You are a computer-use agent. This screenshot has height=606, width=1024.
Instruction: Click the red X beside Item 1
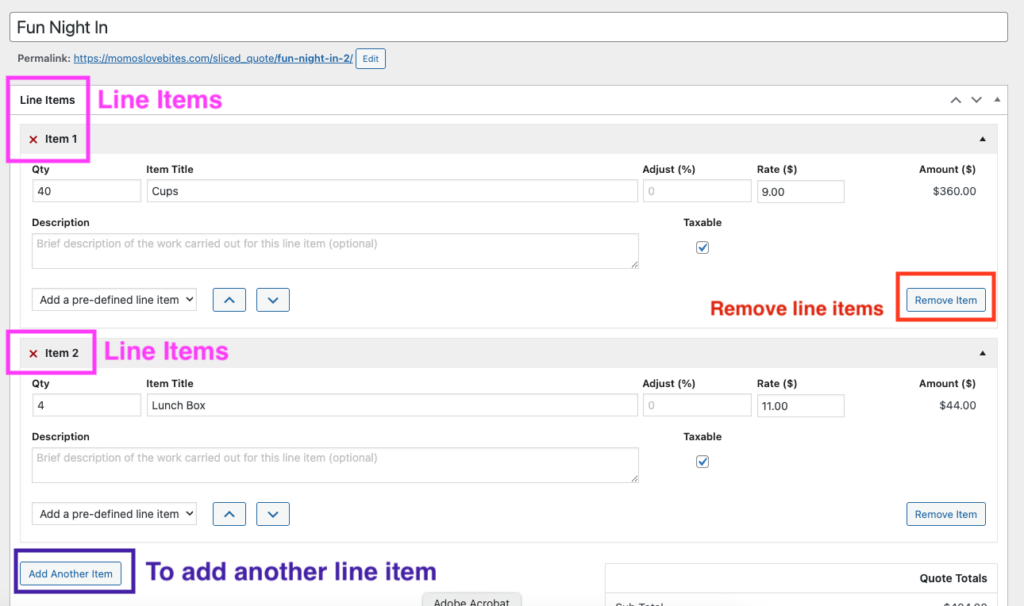coord(33,139)
